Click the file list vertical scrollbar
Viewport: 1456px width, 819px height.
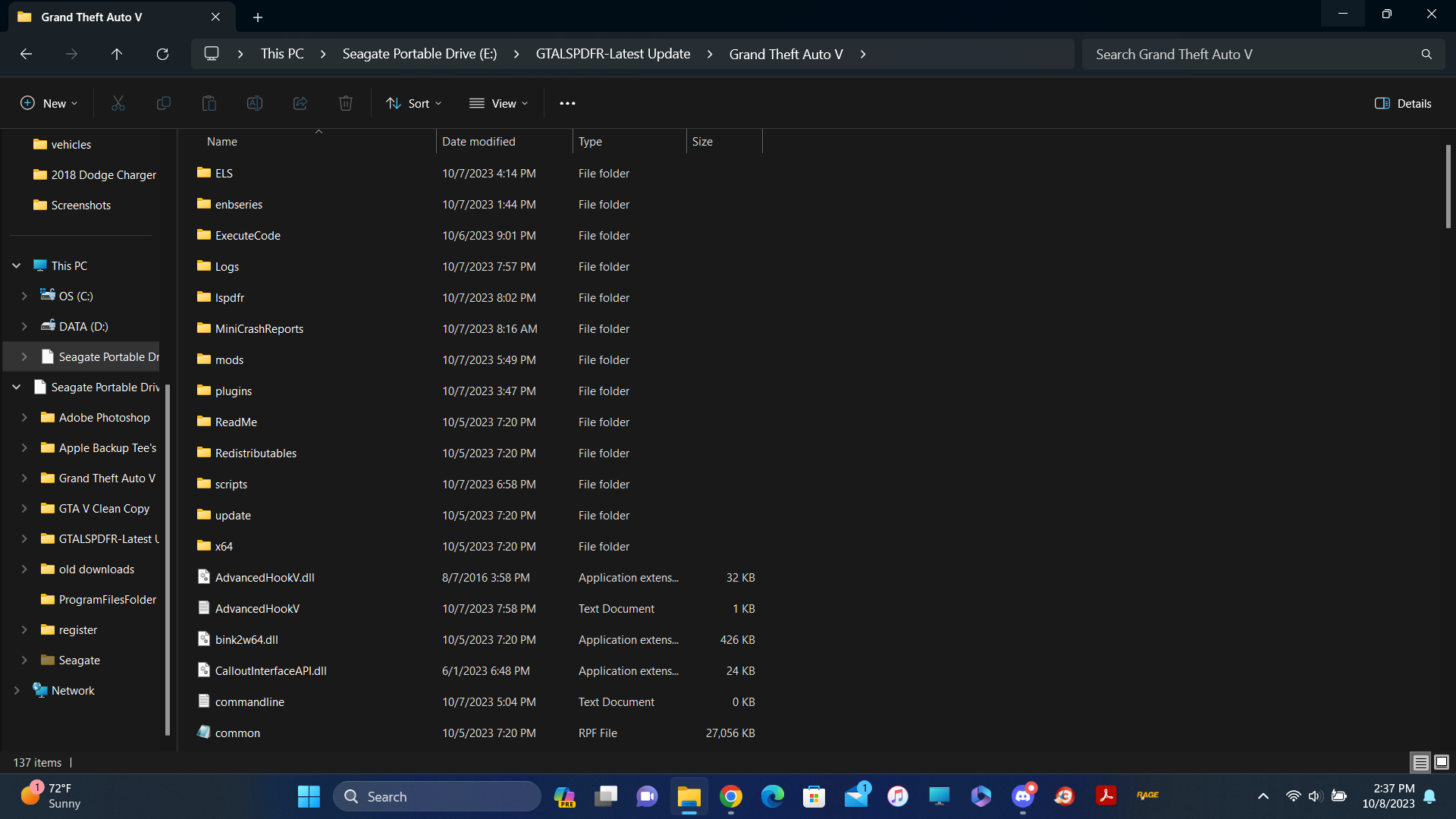pyautogui.click(x=1448, y=187)
